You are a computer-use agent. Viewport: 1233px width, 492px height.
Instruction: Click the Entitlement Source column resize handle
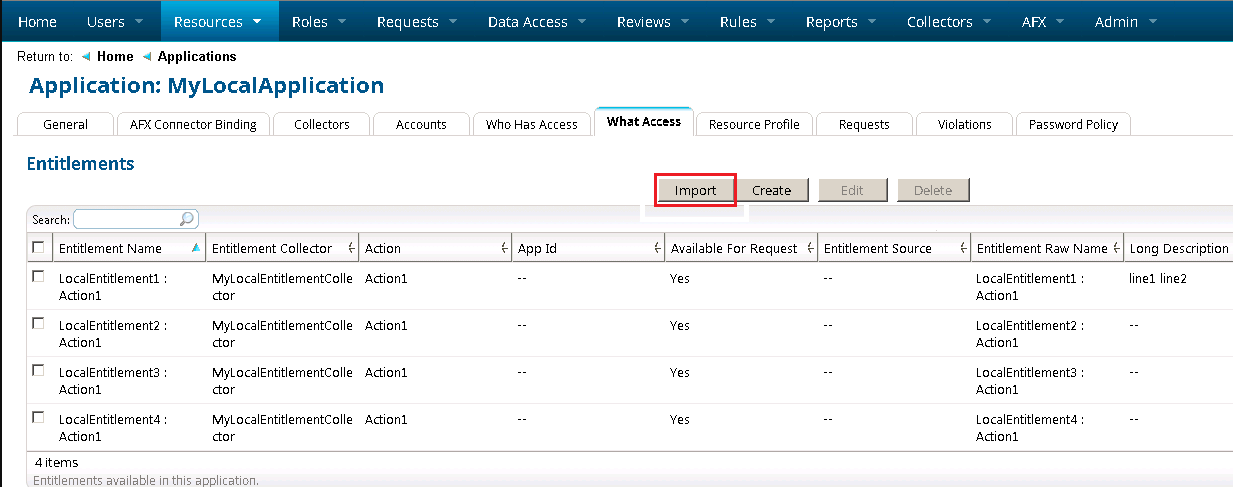[963, 248]
